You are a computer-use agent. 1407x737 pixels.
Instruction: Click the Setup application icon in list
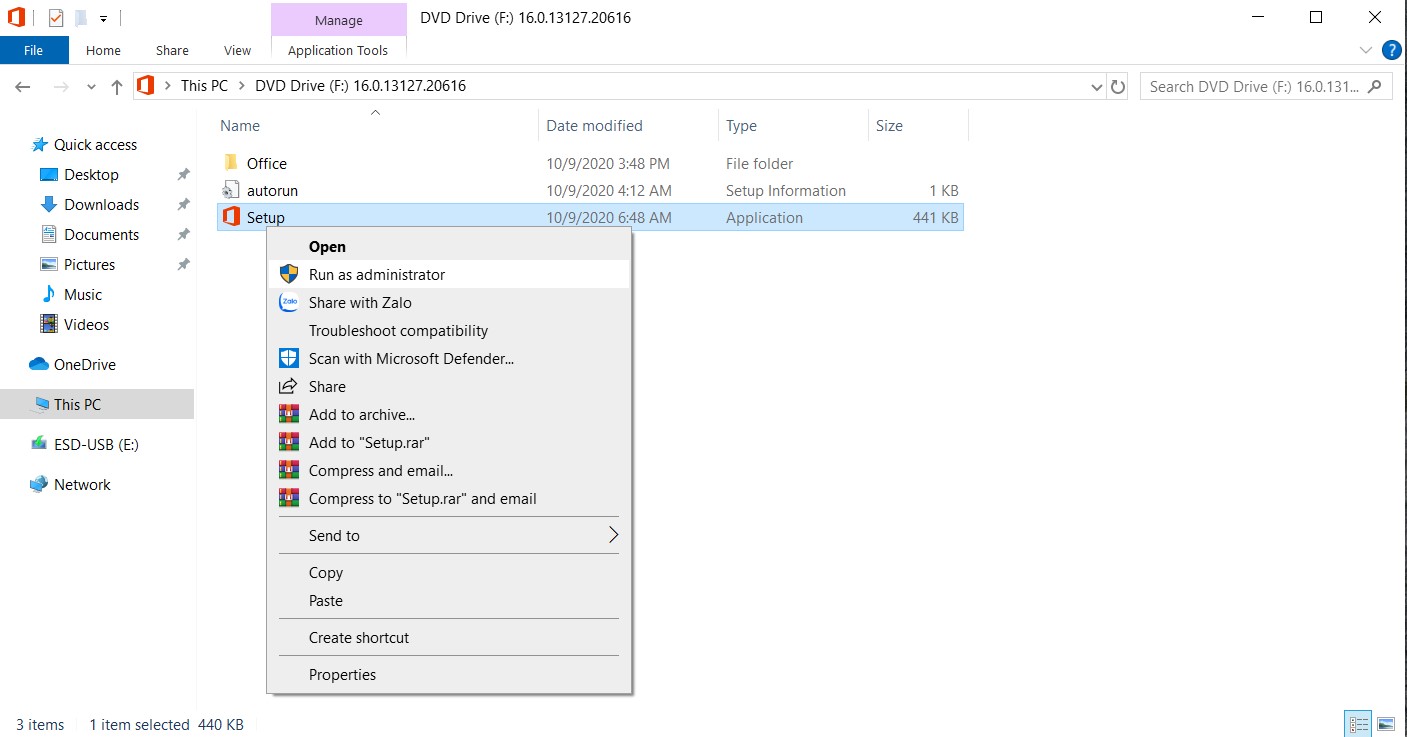pos(231,217)
